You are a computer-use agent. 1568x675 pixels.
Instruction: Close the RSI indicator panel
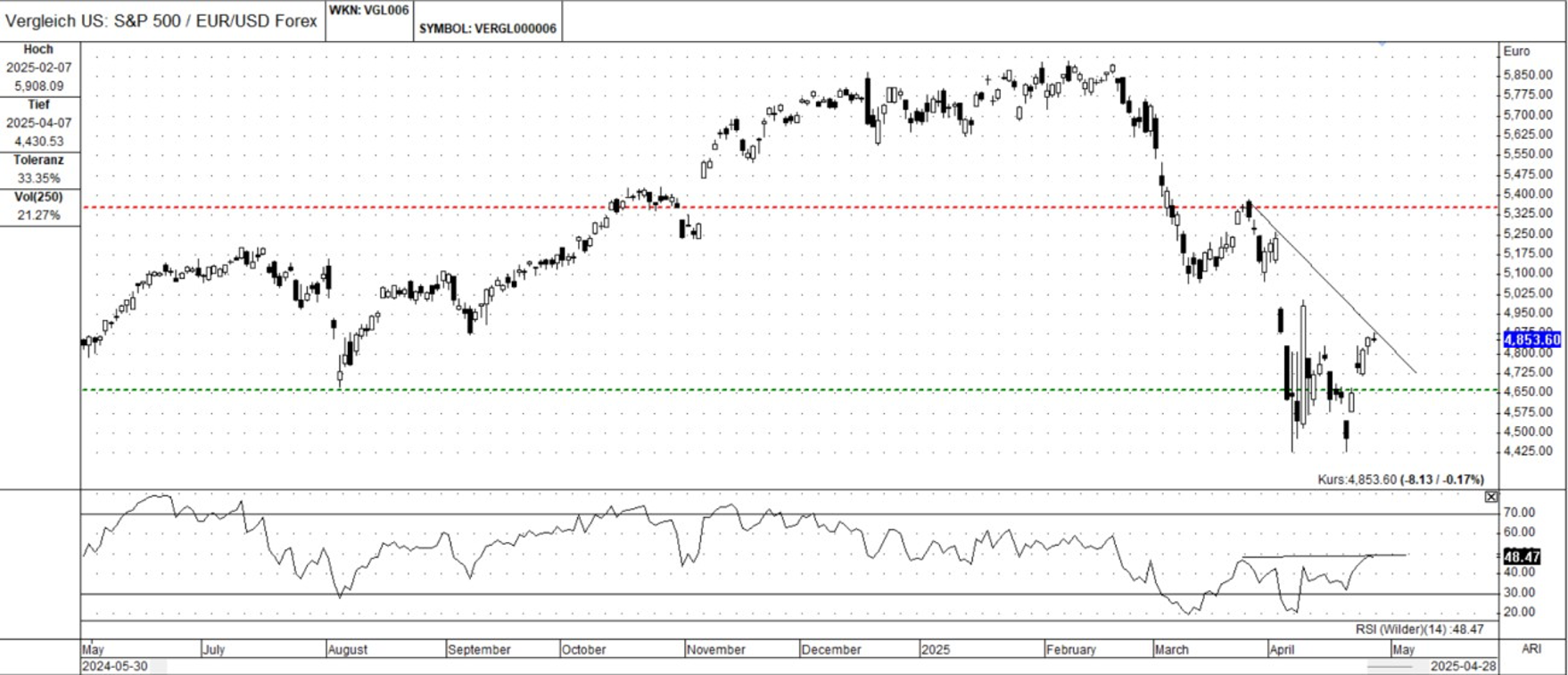(x=1490, y=497)
